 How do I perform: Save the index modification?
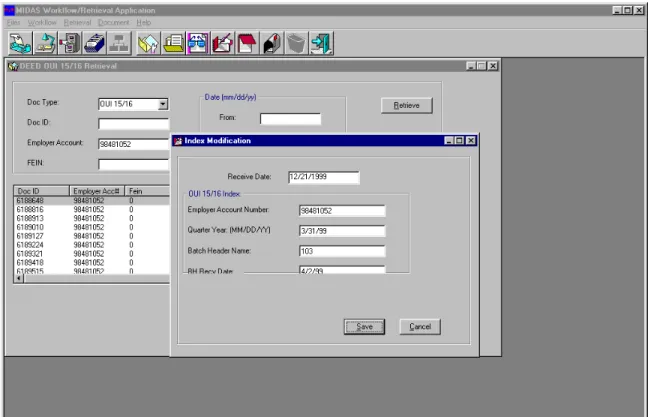[x=364, y=326]
